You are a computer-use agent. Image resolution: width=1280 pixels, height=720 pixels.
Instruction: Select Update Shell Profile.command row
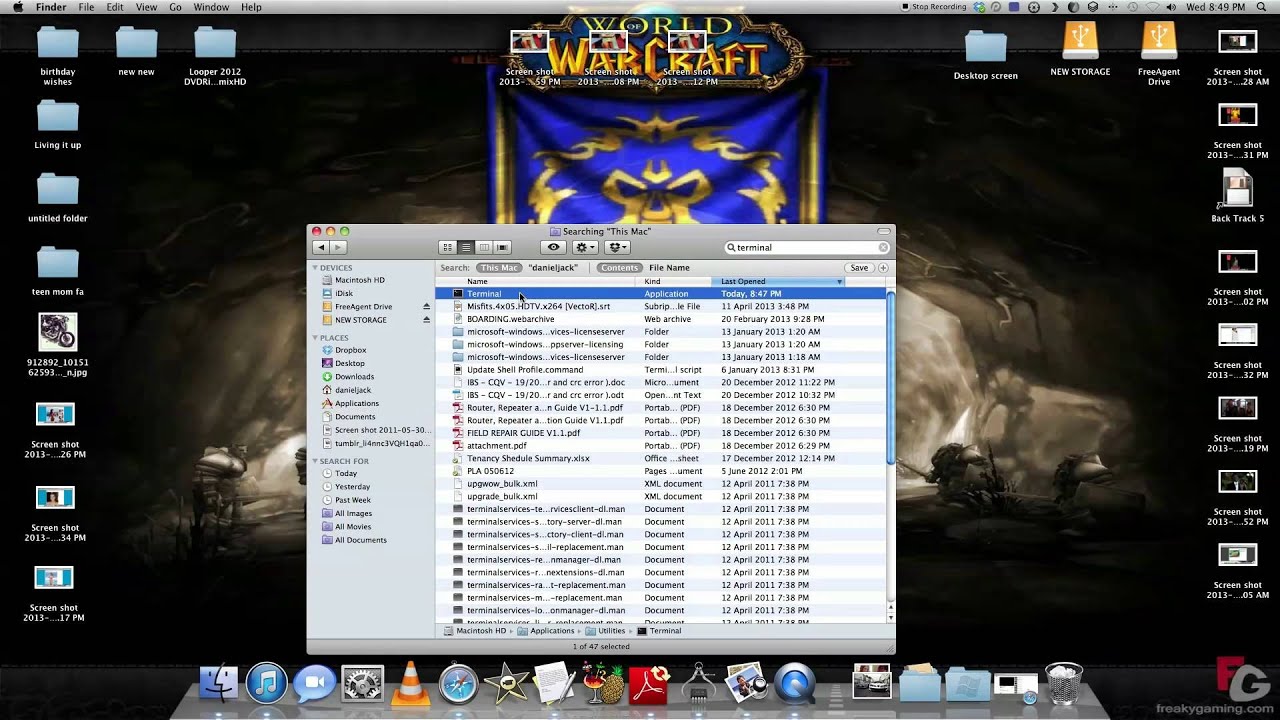tap(661, 370)
